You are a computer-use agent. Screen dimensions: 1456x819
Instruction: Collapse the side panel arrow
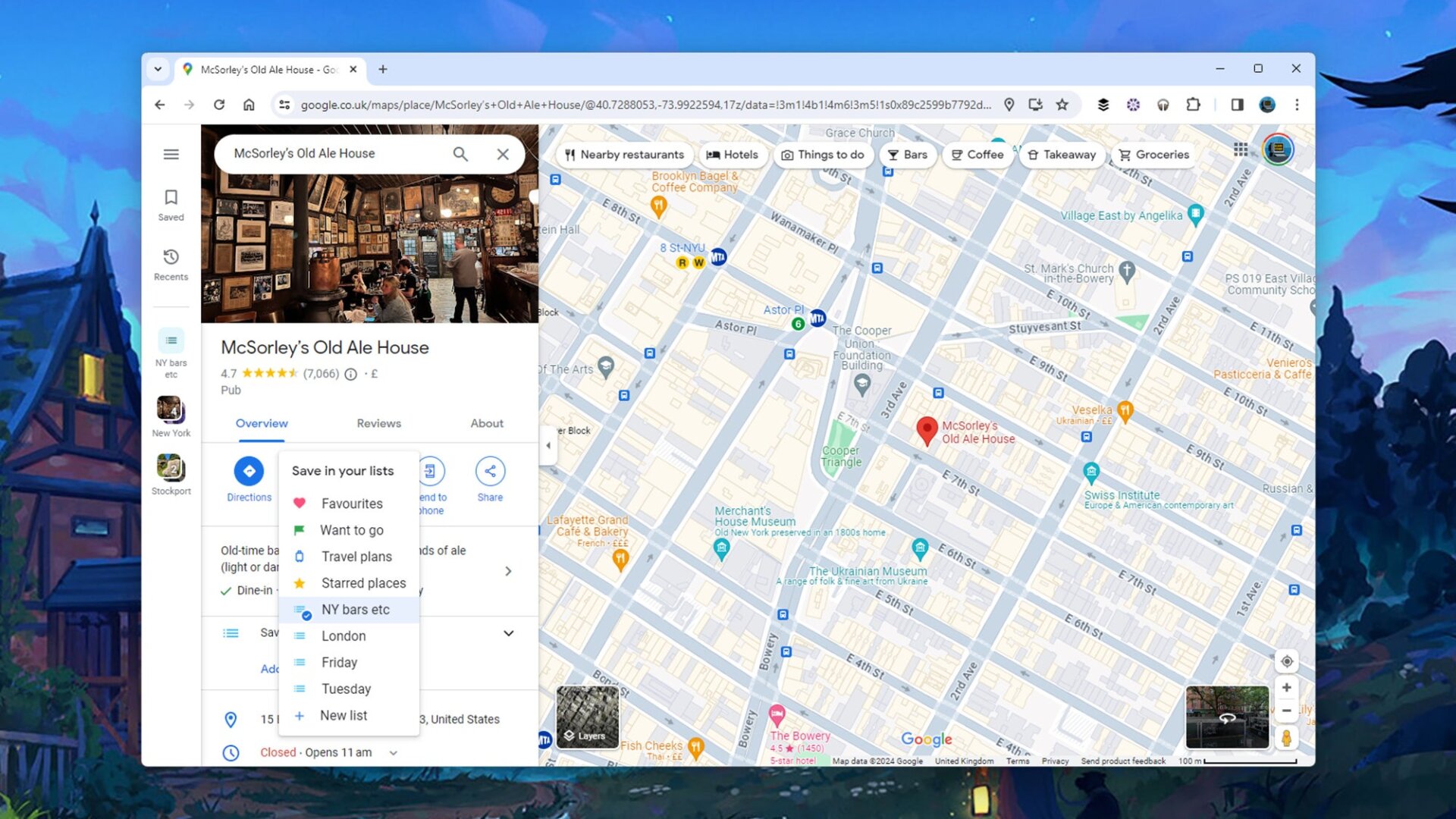point(548,446)
